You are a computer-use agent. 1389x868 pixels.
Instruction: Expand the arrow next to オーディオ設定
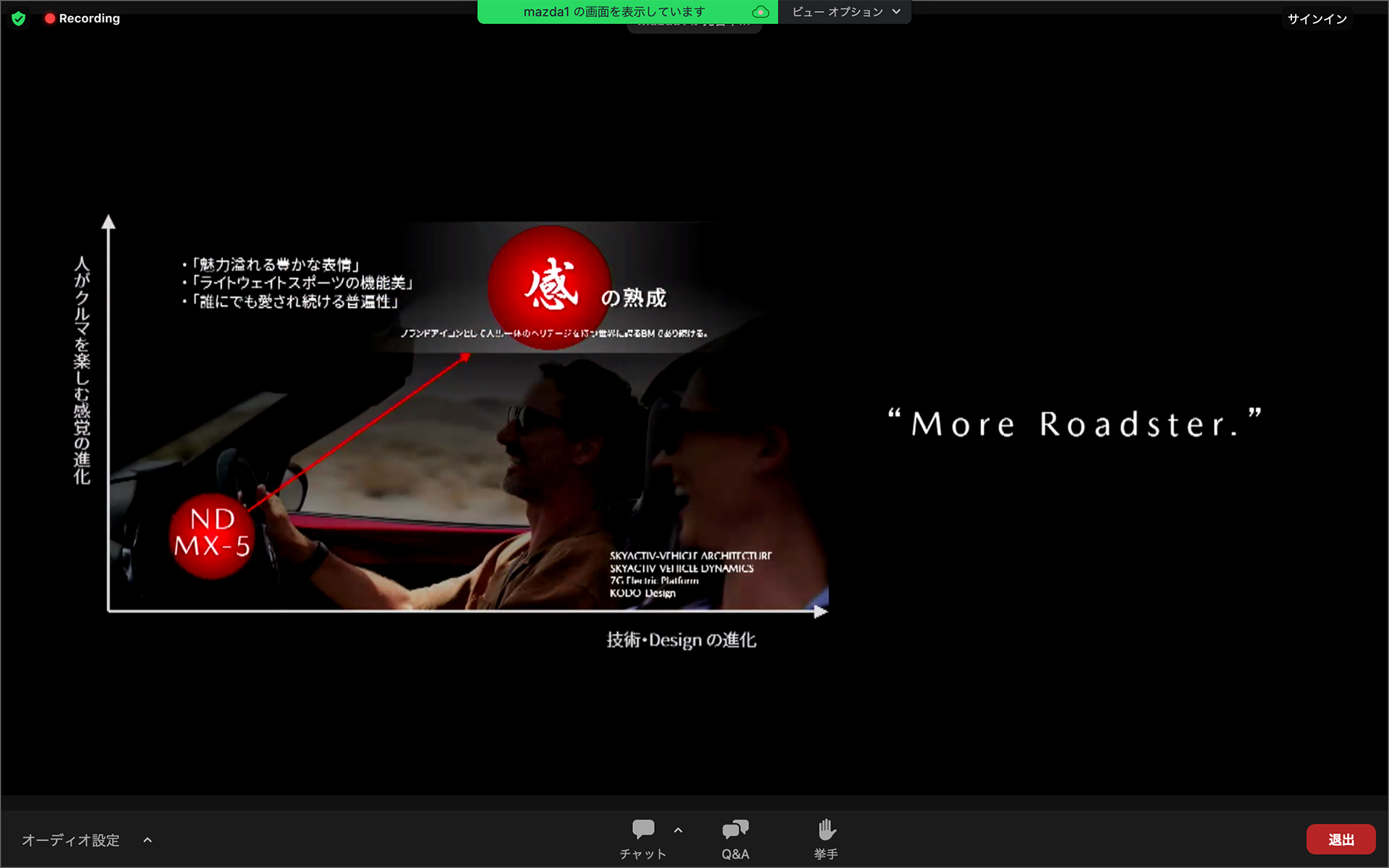click(148, 840)
